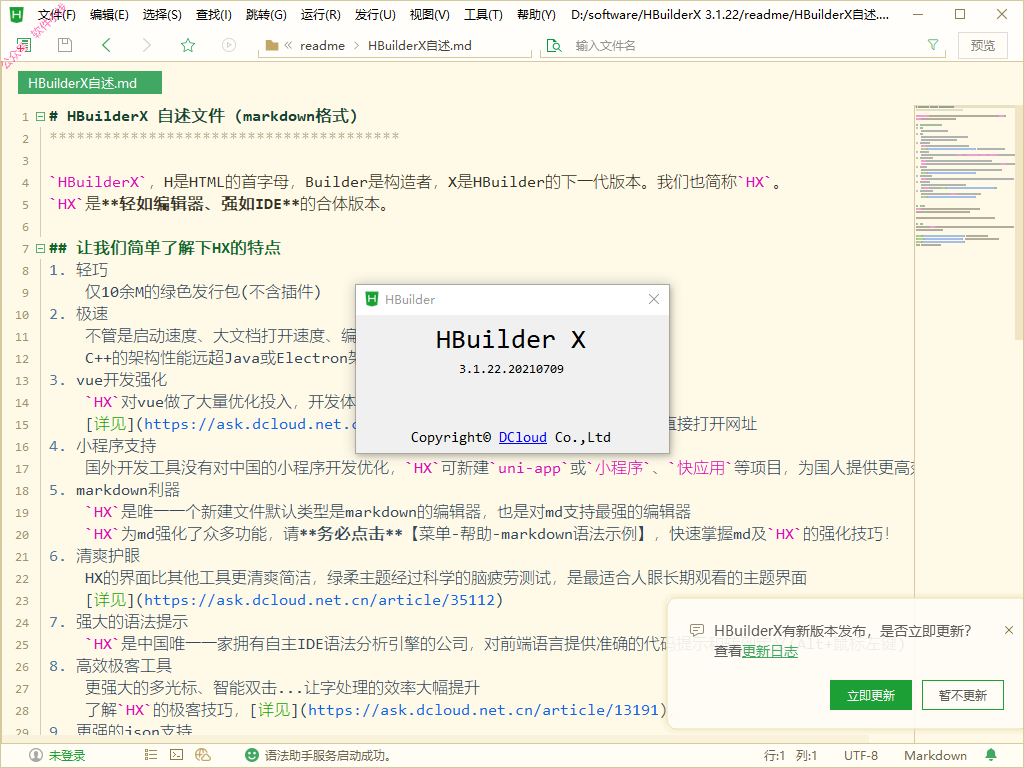Click the text 高效极客工具 on line 26
Image resolution: width=1024 pixels, height=768 pixels.
[123, 666]
